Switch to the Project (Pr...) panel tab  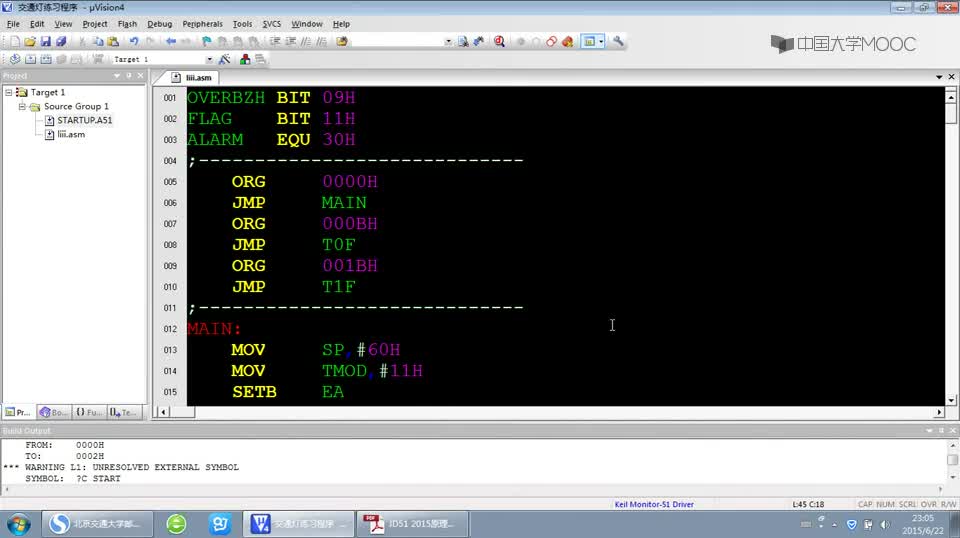[18, 413]
